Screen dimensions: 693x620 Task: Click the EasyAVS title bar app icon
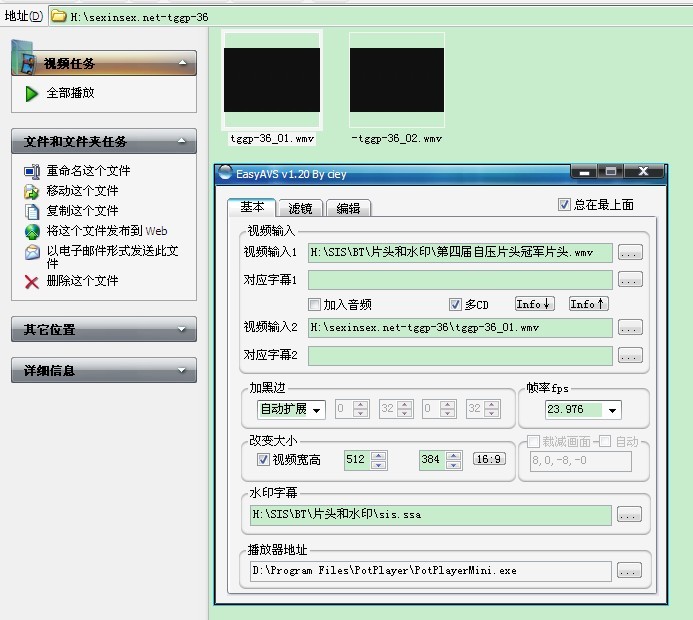[x=225, y=172]
